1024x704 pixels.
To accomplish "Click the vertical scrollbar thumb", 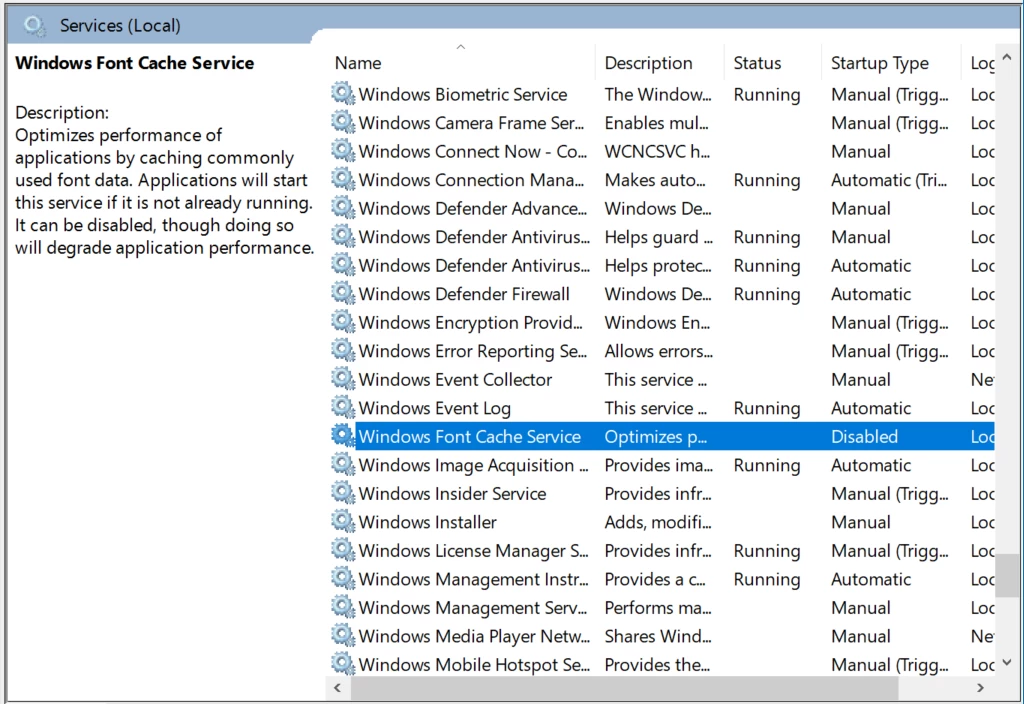I will tap(1007, 575).
